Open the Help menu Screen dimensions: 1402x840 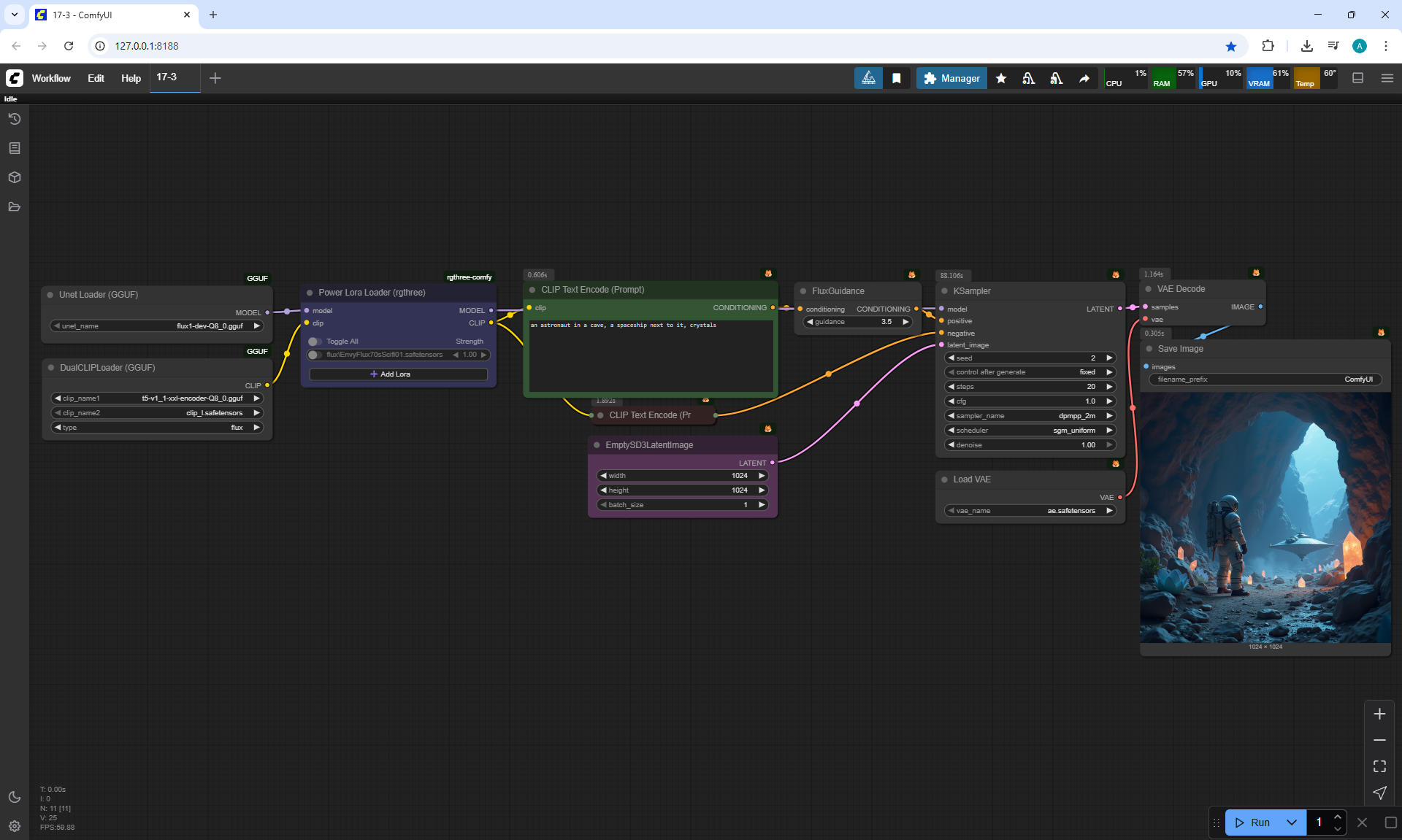131,78
